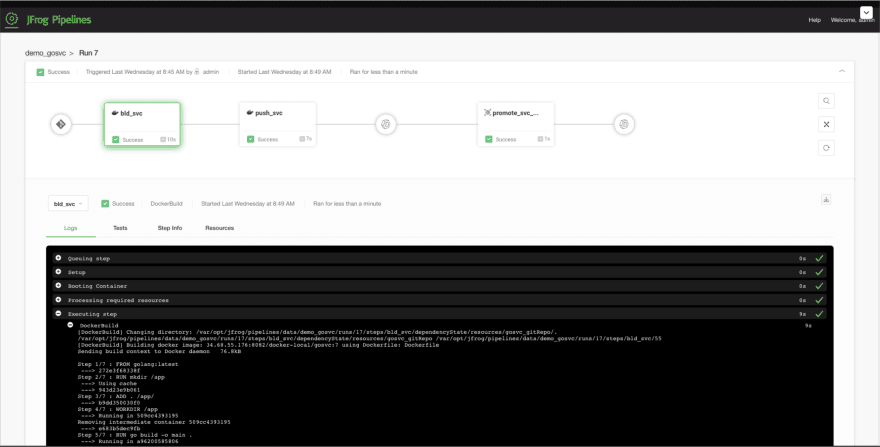Go to demo_gosvc breadcrumb link

point(45,53)
